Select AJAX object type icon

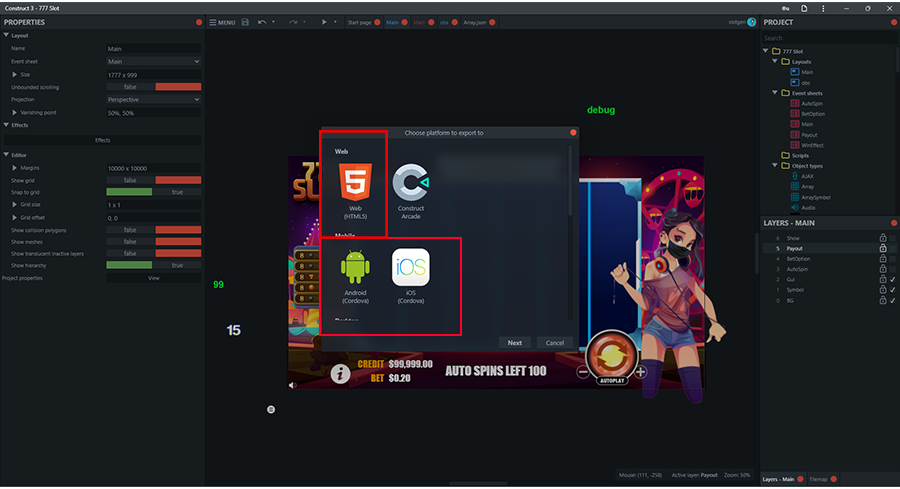(794, 176)
